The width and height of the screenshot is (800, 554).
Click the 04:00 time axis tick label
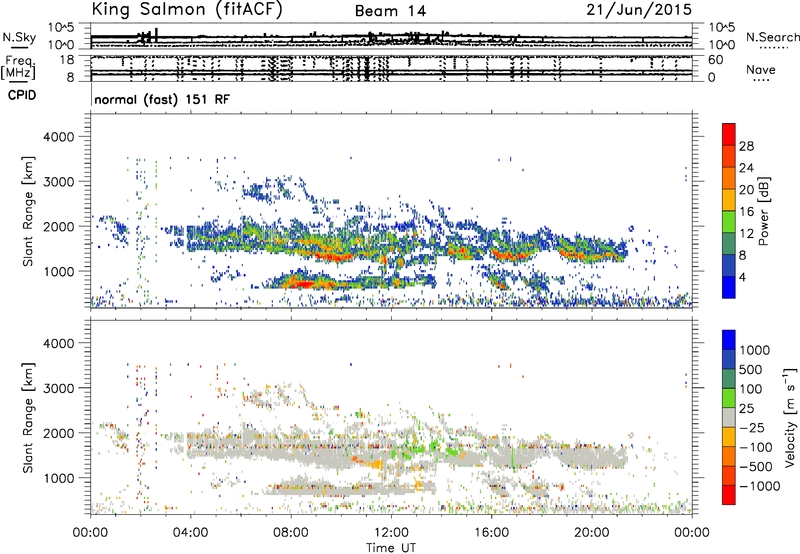pos(191,533)
